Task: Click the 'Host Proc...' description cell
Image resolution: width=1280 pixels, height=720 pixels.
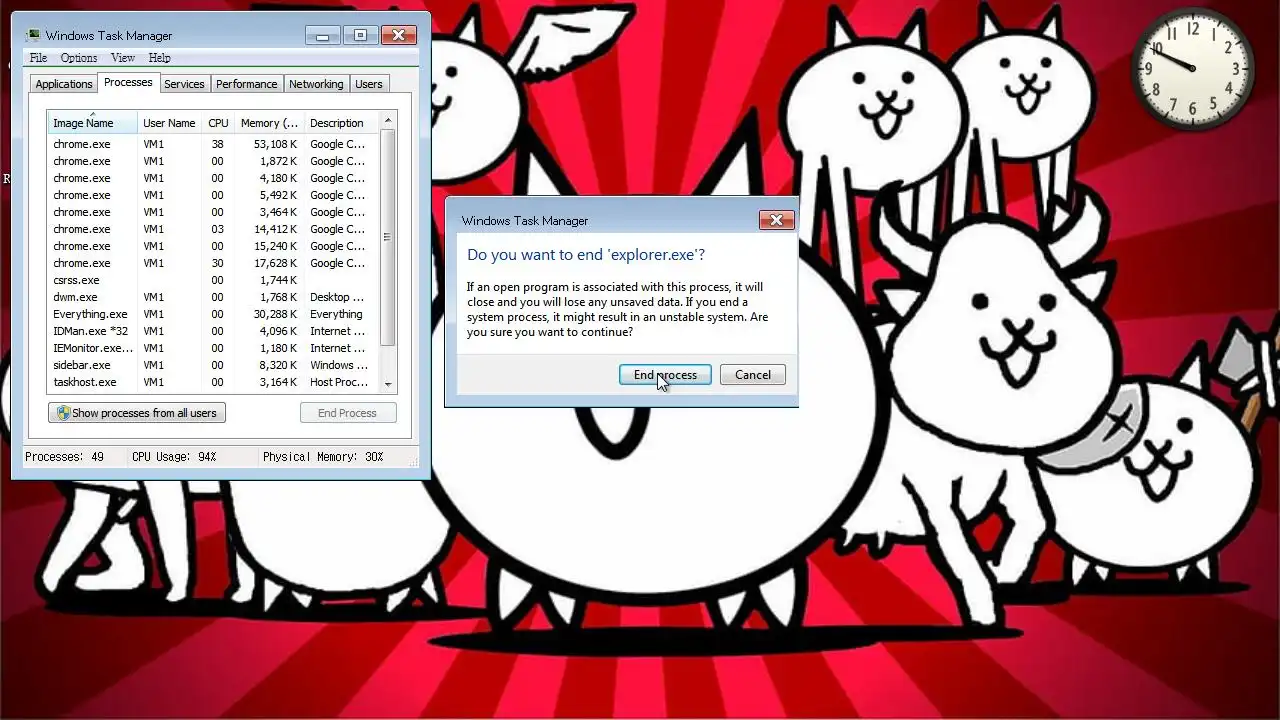Action: (339, 382)
